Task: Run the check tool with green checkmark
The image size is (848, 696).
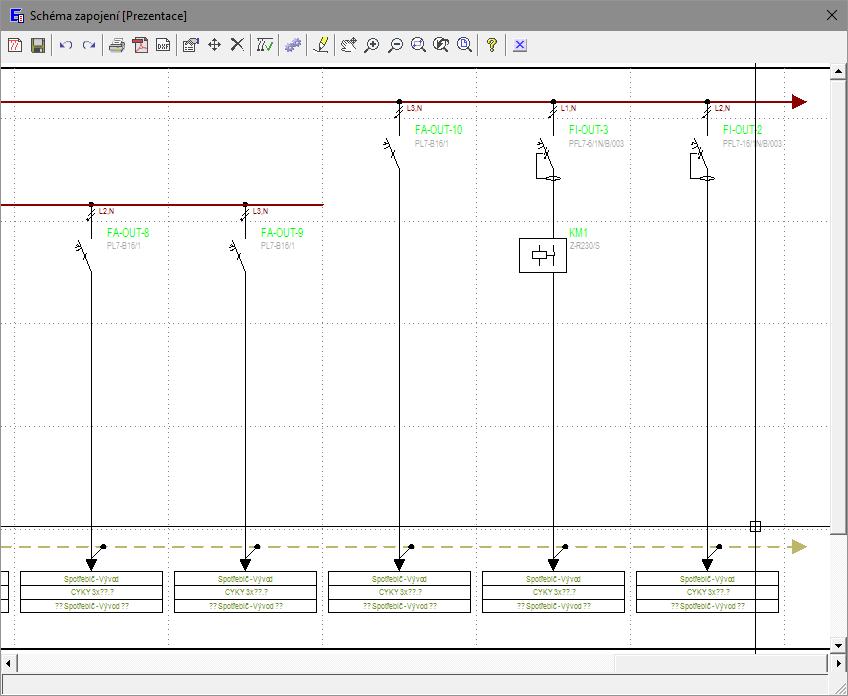Action: coord(265,45)
